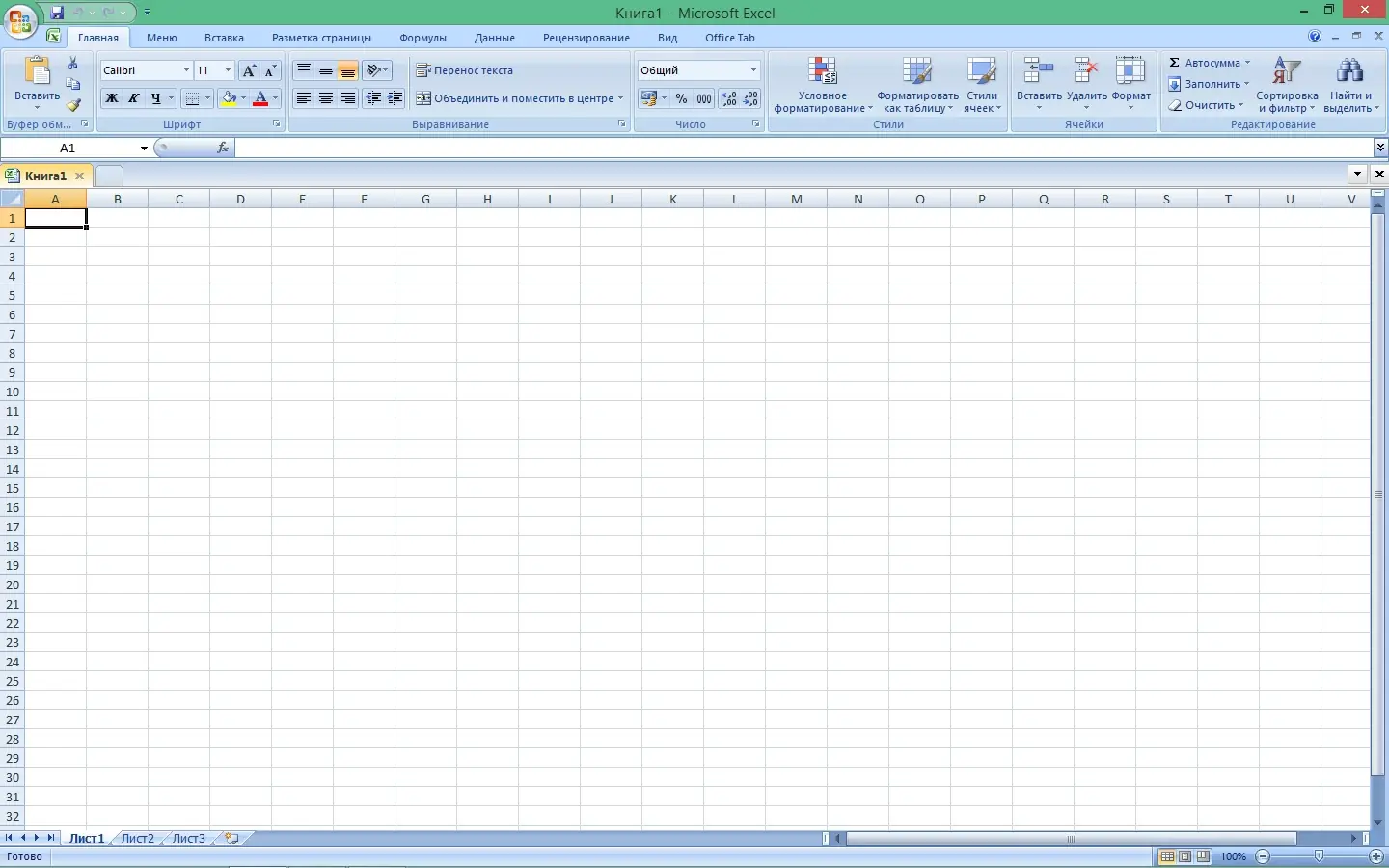This screenshot has width=1389, height=868.
Task: Switch to Normal view in status bar
Action: pyautogui.click(x=1167, y=856)
